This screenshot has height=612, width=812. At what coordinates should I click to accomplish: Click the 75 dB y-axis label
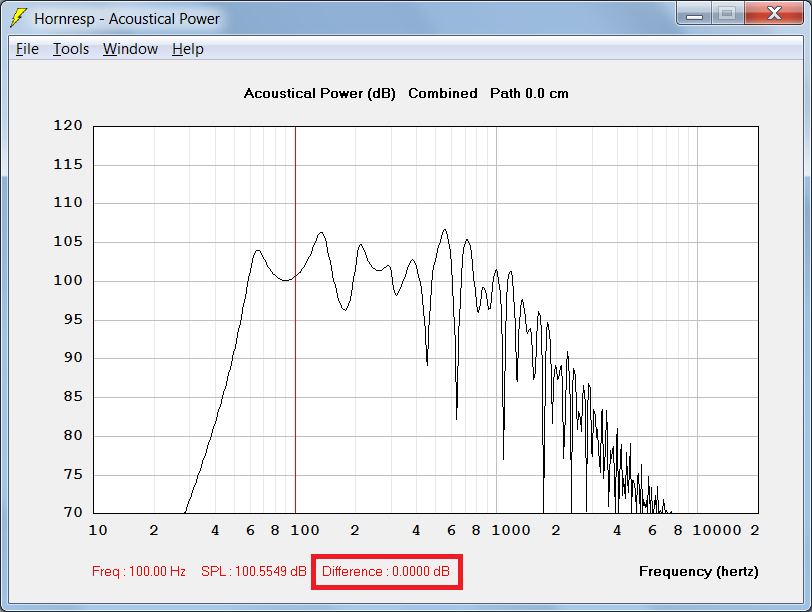tap(73, 474)
